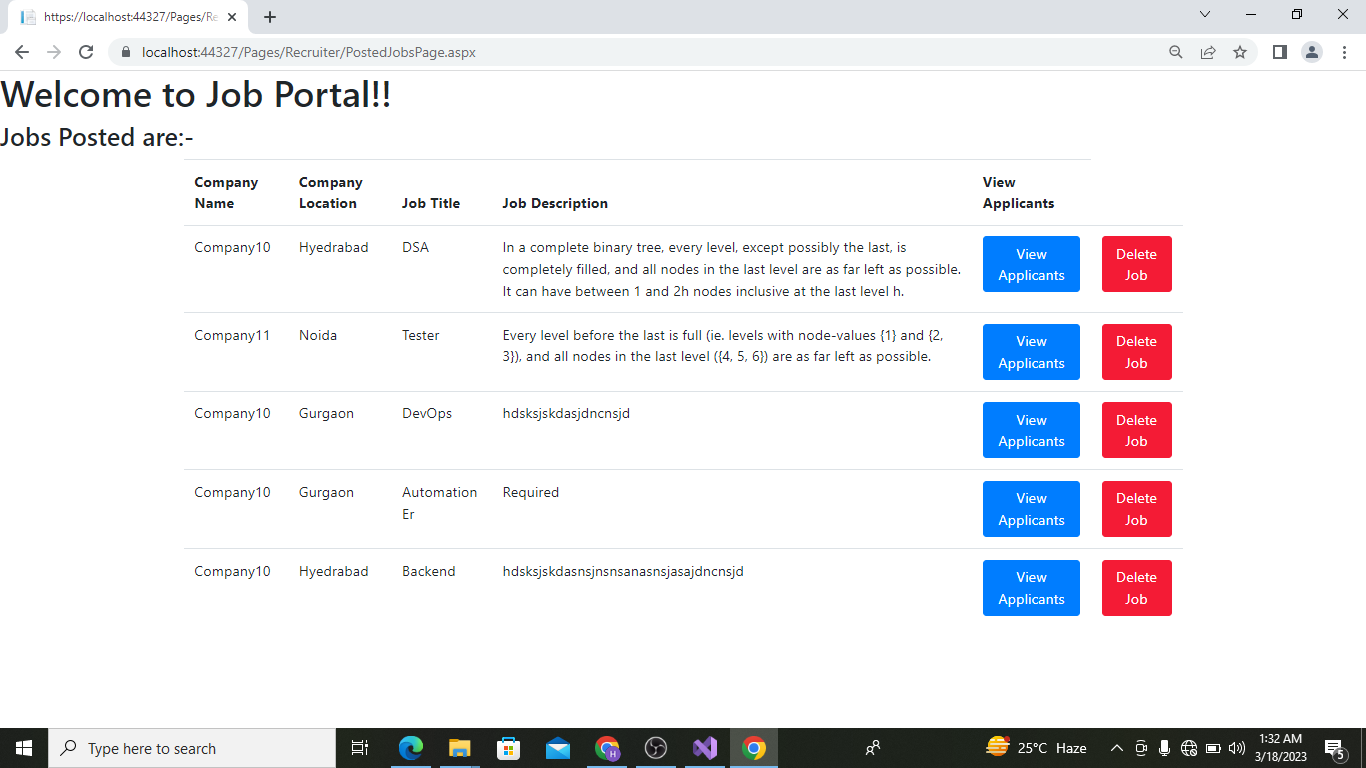Open the Chrome side panel
This screenshot has width=1366, height=768.
1279,52
